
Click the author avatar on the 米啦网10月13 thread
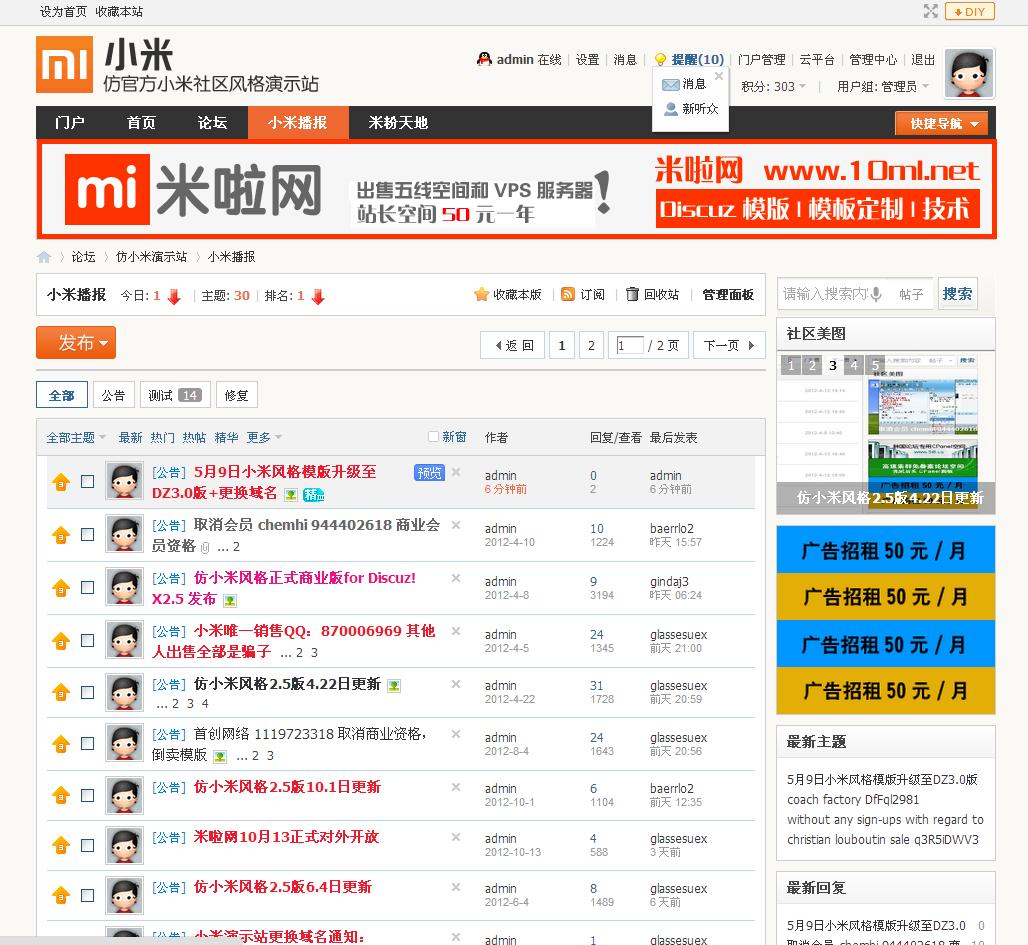point(124,845)
